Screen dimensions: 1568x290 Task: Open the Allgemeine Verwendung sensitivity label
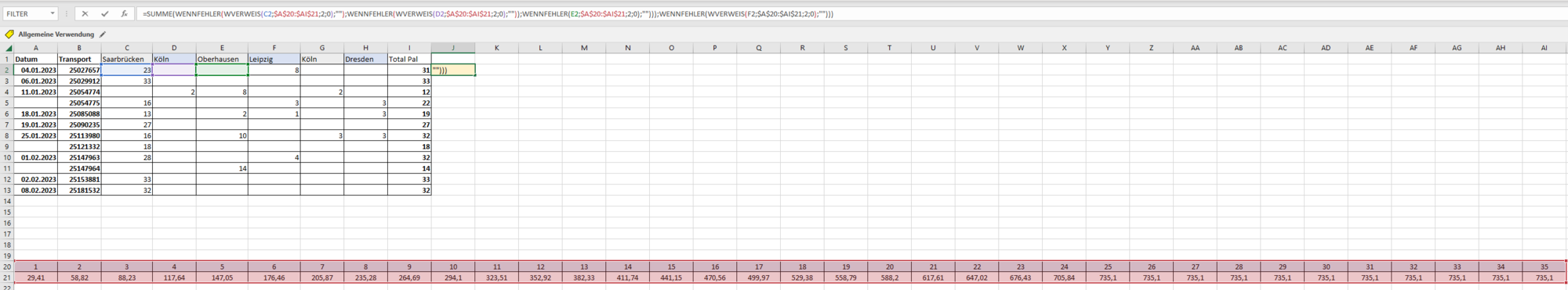coord(56,34)
